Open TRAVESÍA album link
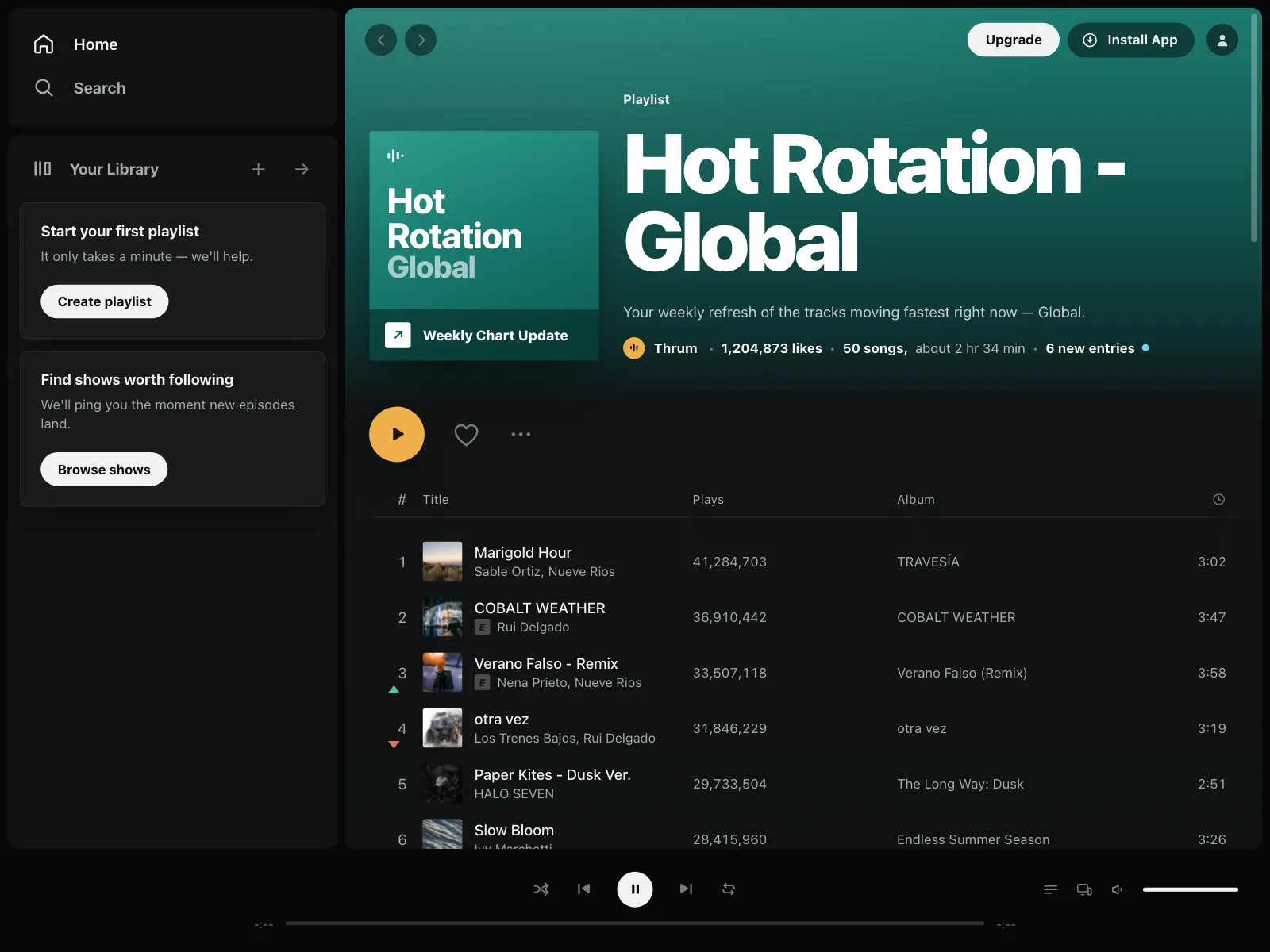Viewport: 1270px width, 952px height. [928, 562]
